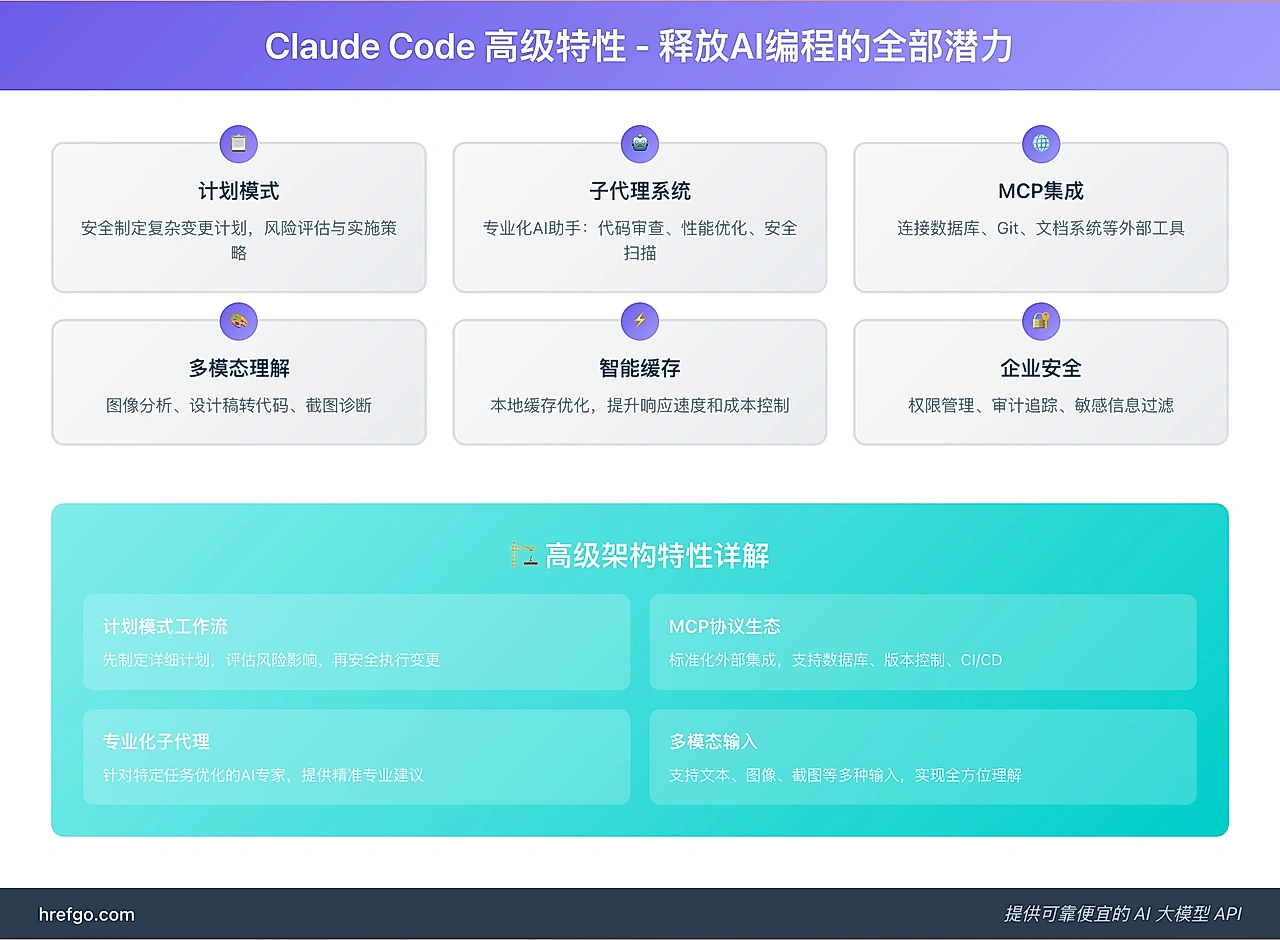
Task: Click the palette icon above 多模态理解
Action: coord(239,321)
